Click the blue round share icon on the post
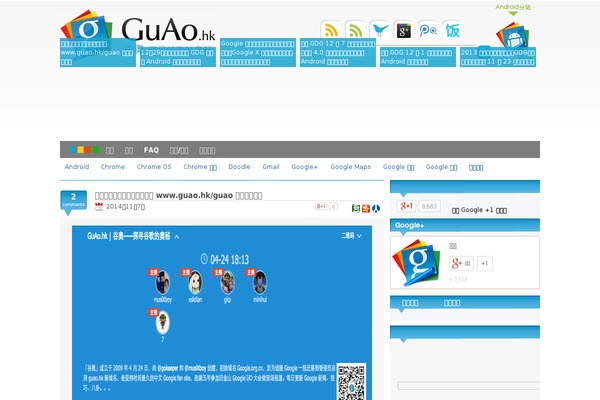Image resolution: width=600 pixels, height=400 pixels. tap(376, 208)
